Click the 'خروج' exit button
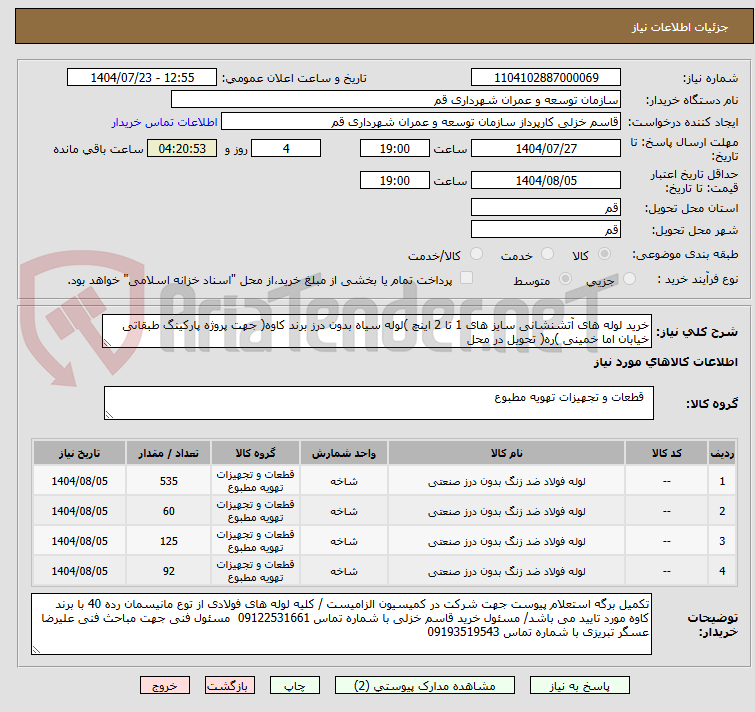The height and width of the screenshot is (712, 755). coord(165,686)
